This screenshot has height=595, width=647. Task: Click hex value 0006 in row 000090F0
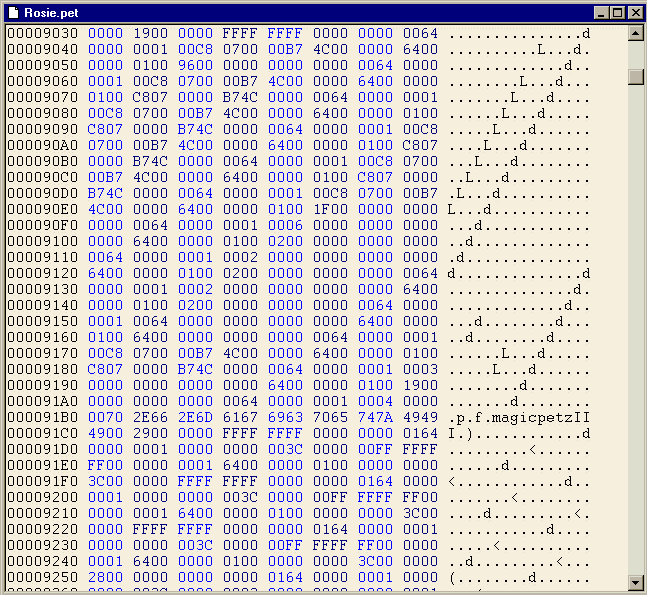tap(285, 225)
